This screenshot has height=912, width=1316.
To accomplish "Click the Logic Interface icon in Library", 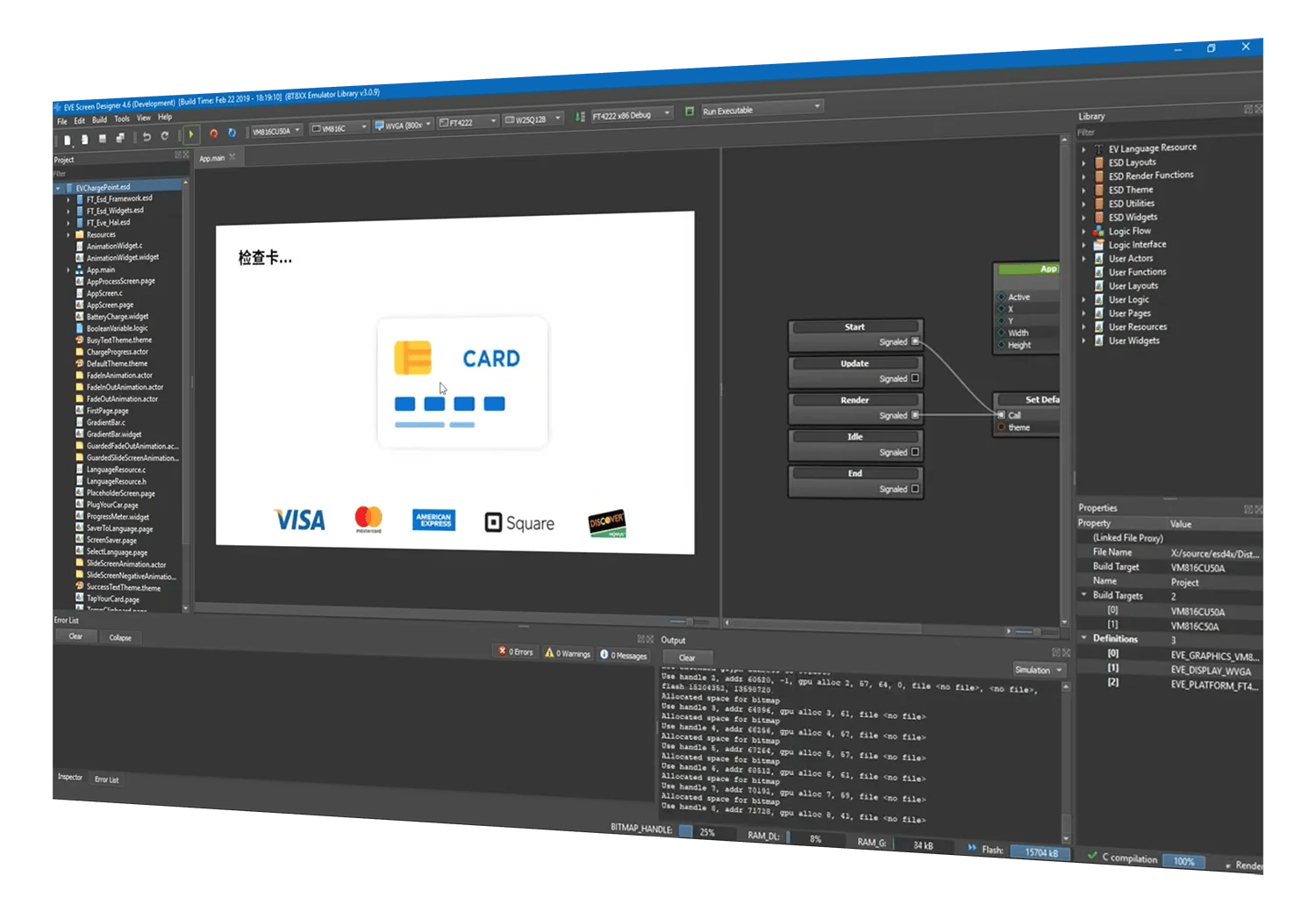I will pyautogui.click(x=1098, y=245).
